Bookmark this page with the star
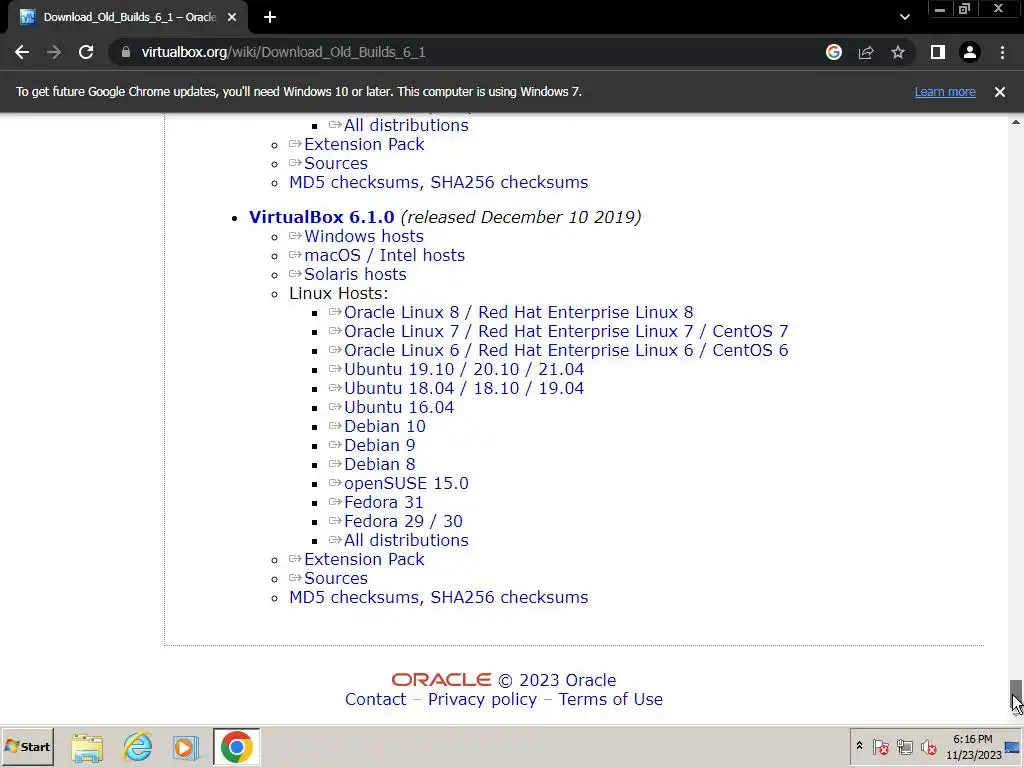The height and width of the screenshot is (768, 1024). [898, 52]
